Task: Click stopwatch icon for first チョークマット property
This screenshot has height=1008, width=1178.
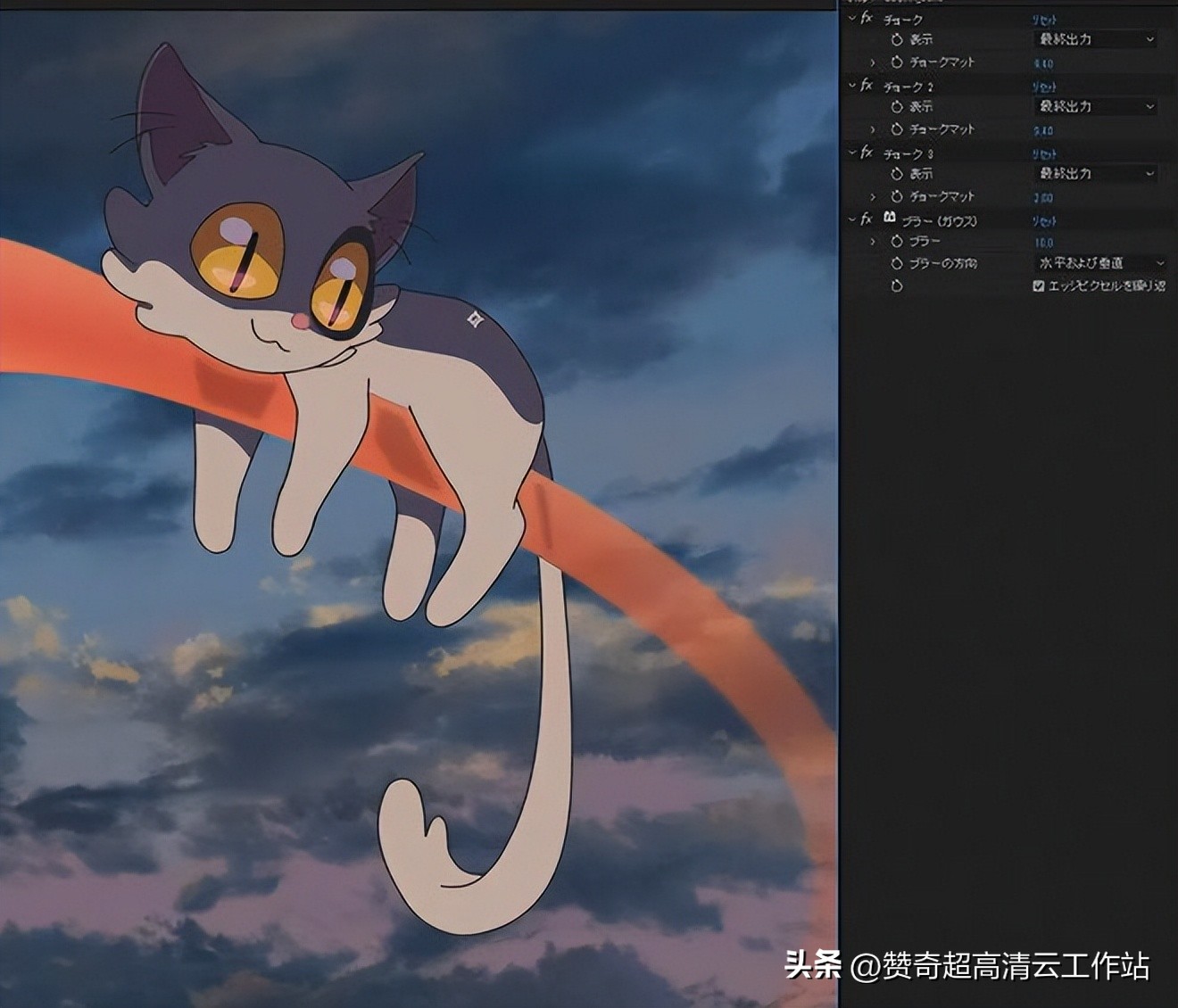Action: click(x=897, y=62)
